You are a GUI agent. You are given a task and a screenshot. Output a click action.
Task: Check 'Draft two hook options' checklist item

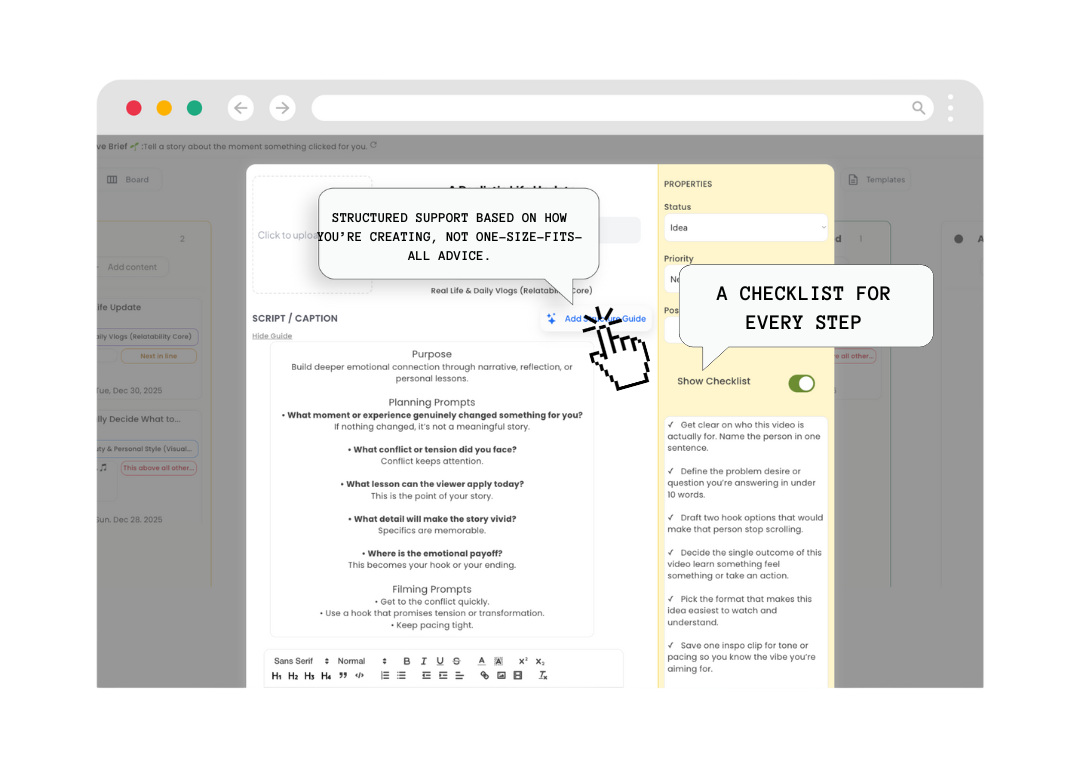(x=670, y=518)
